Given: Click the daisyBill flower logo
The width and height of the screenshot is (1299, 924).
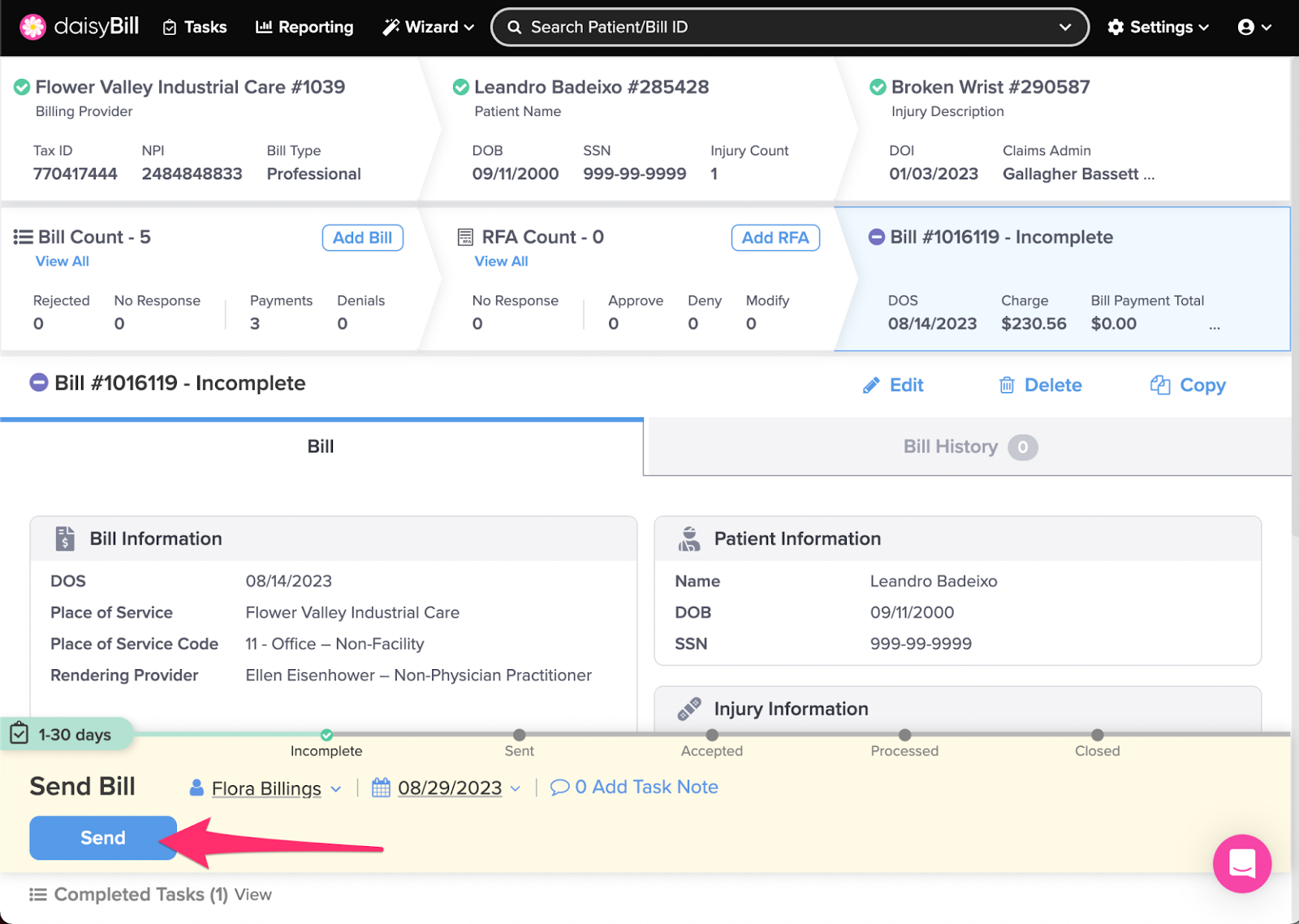Looking at the screenshot, I should [32, 27].
